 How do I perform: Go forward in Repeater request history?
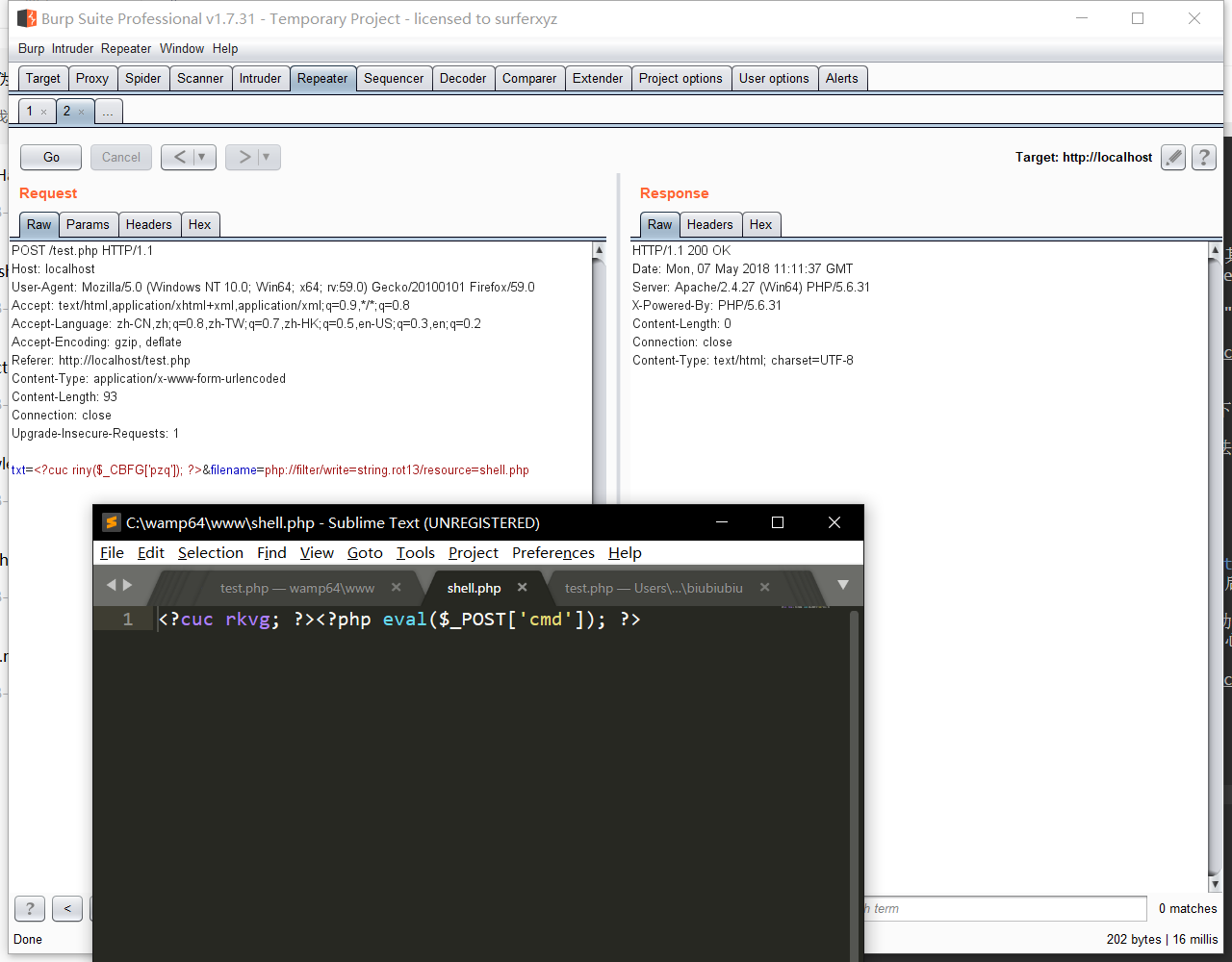[x=244, y=157]
